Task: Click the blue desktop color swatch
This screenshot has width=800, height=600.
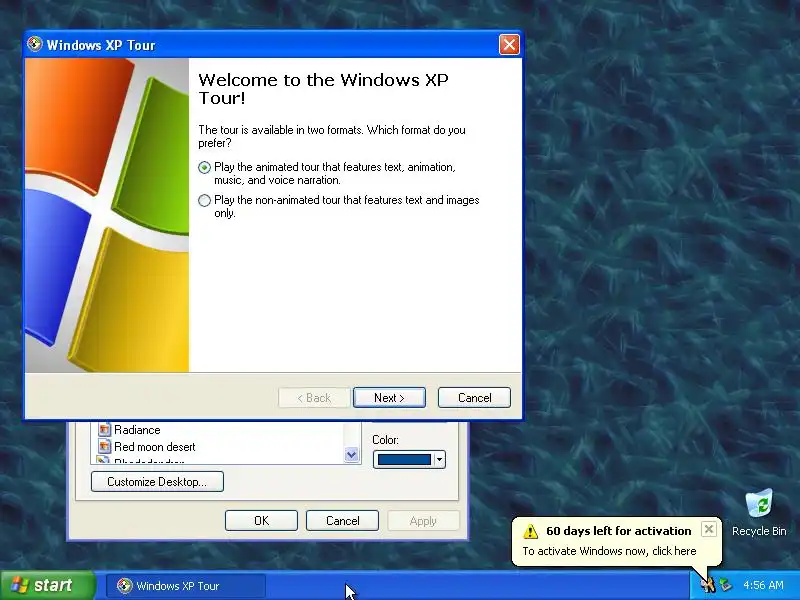Action: (x=404, y=460)
